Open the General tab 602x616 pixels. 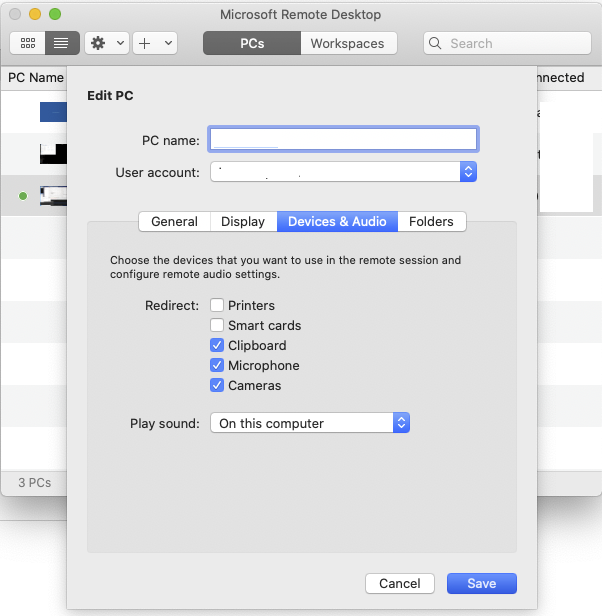pyautogui.click(x=174, y=222)
